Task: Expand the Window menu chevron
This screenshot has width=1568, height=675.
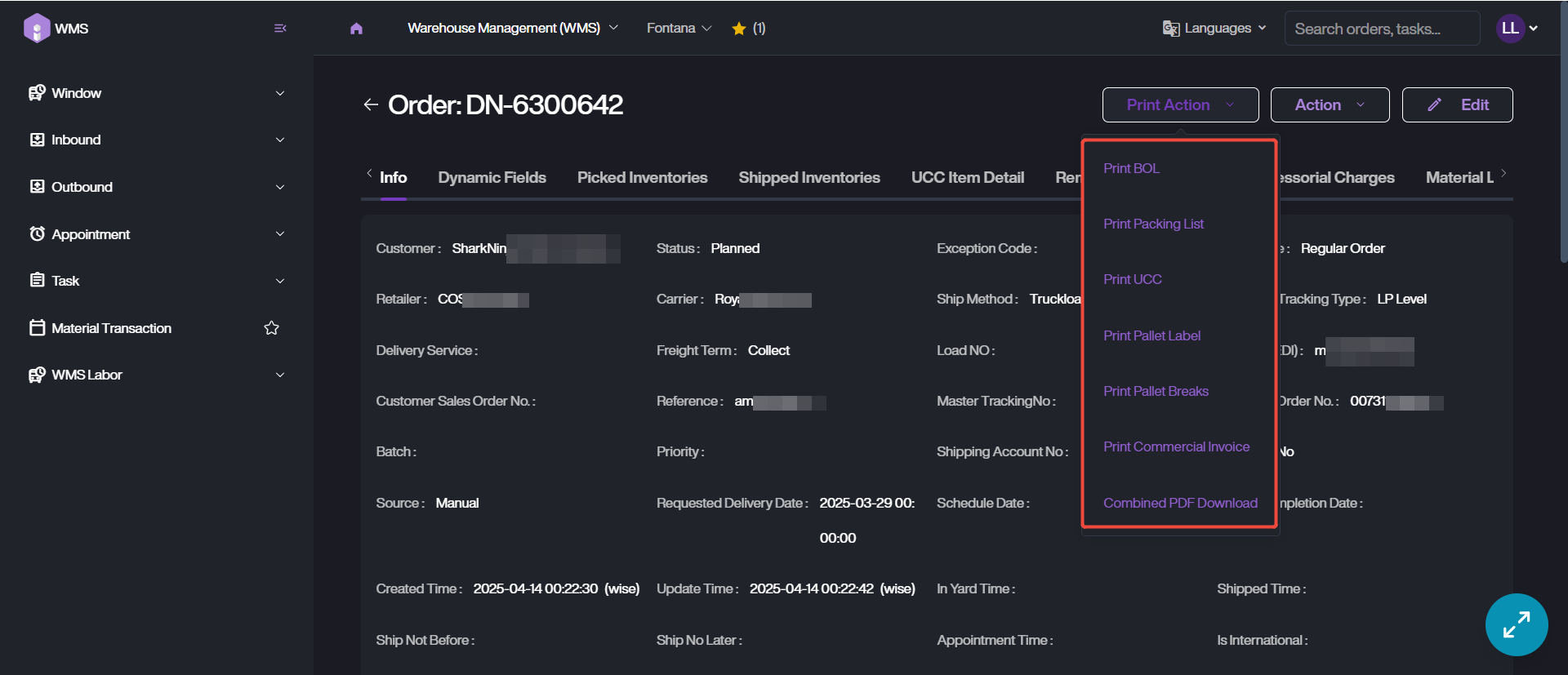Action: click(280, 93)
